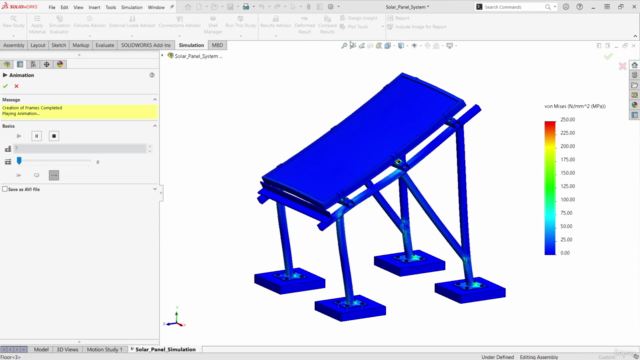Screen dimensions: 640x360
Task: Click the zoom to fit magnifier icon
Action: click(x=344, y=46)
